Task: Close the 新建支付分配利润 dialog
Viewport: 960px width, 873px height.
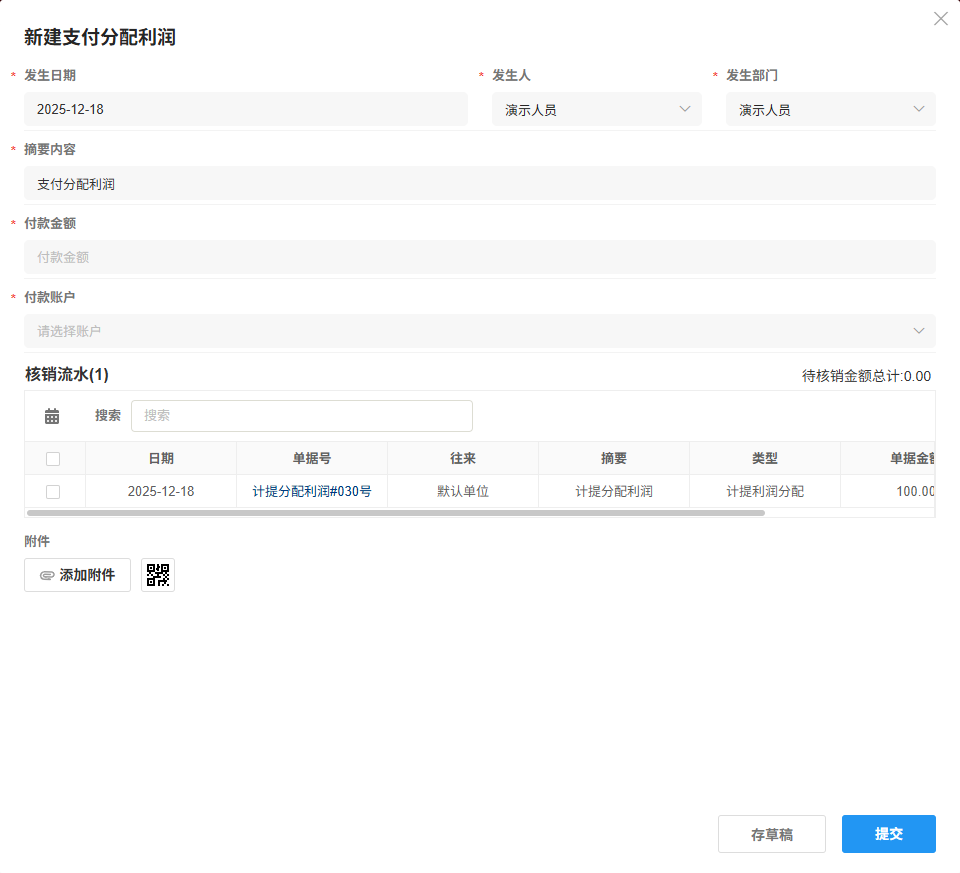Action: (x=940, y=18)
